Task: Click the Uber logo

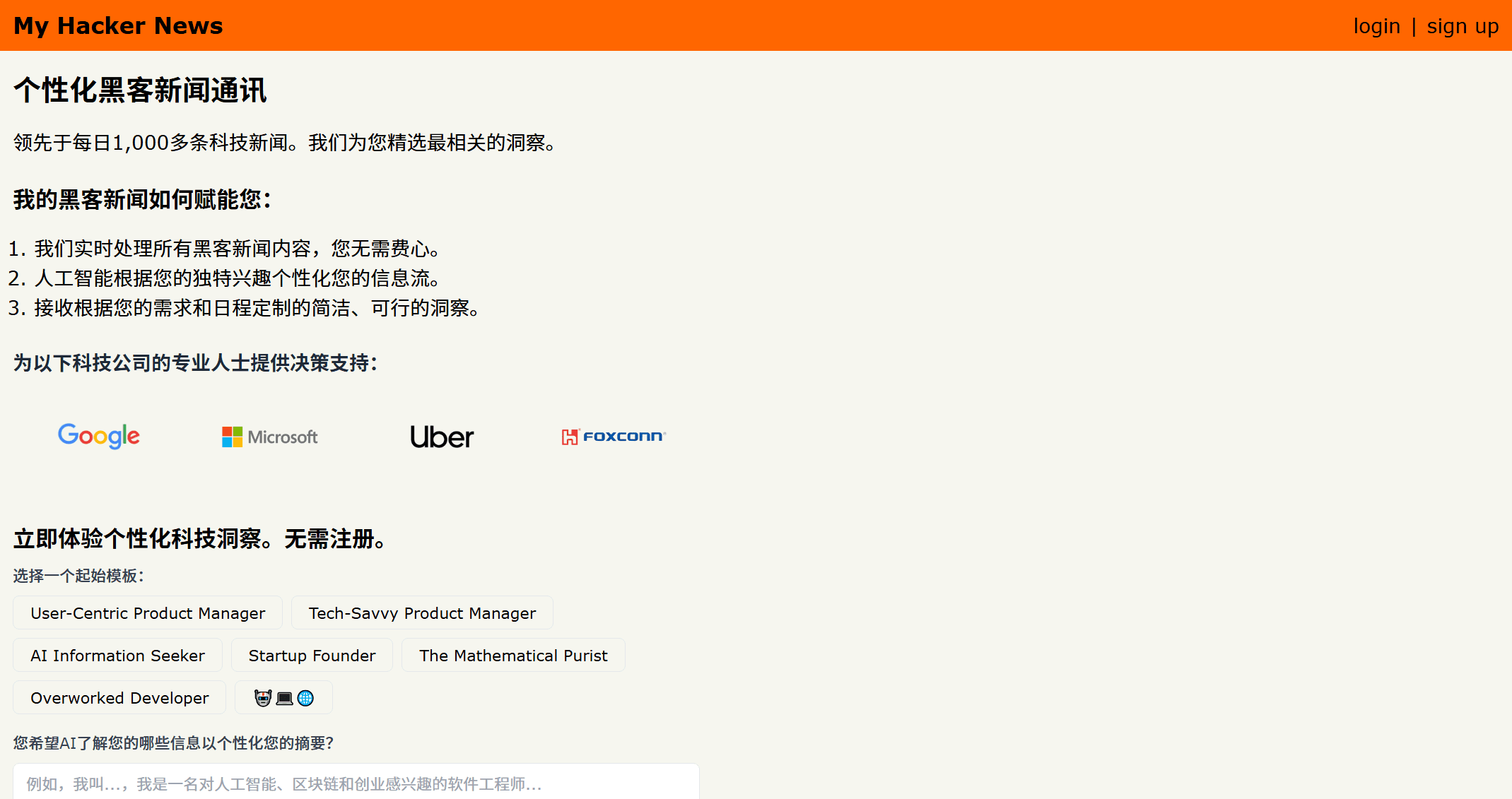Action: (442, 437)
